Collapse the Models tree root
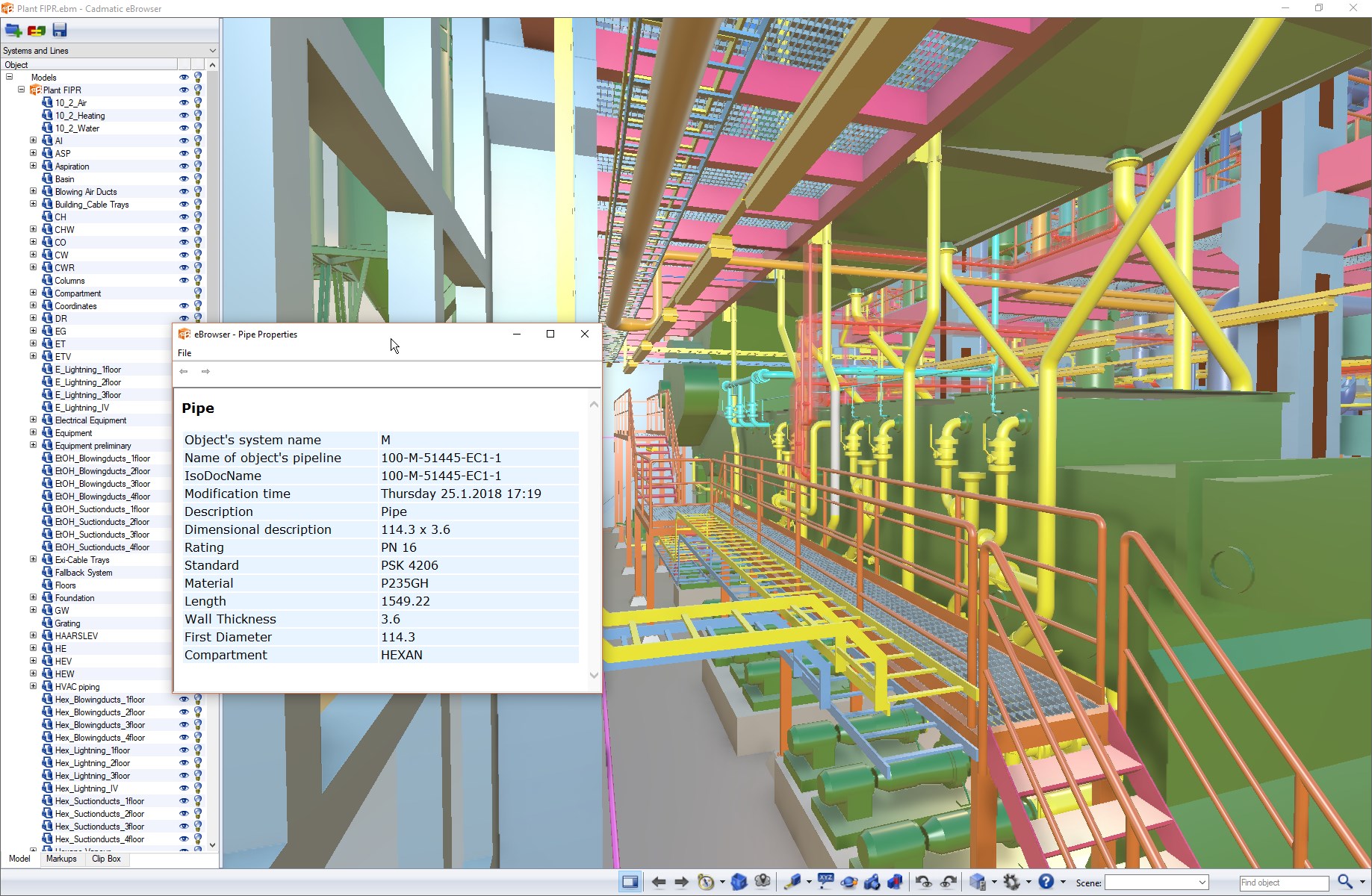 [10, 77]
